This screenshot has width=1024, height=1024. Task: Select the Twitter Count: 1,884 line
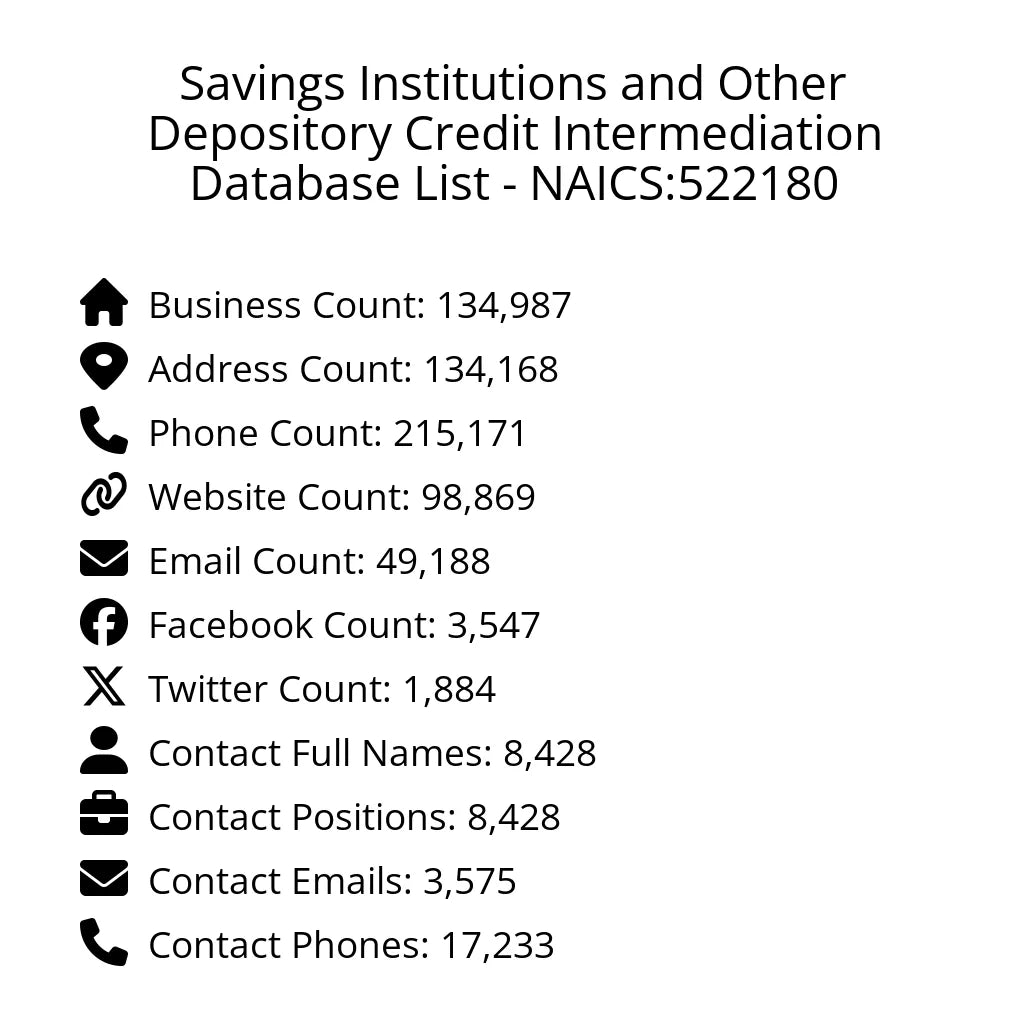[322, 690]
